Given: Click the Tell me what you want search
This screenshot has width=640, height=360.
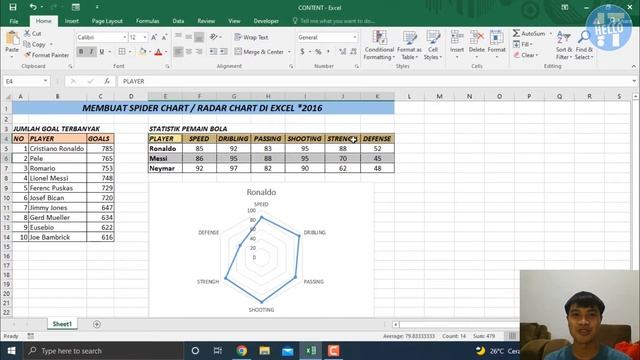Looking at the screenshot, I should (333, 21).
